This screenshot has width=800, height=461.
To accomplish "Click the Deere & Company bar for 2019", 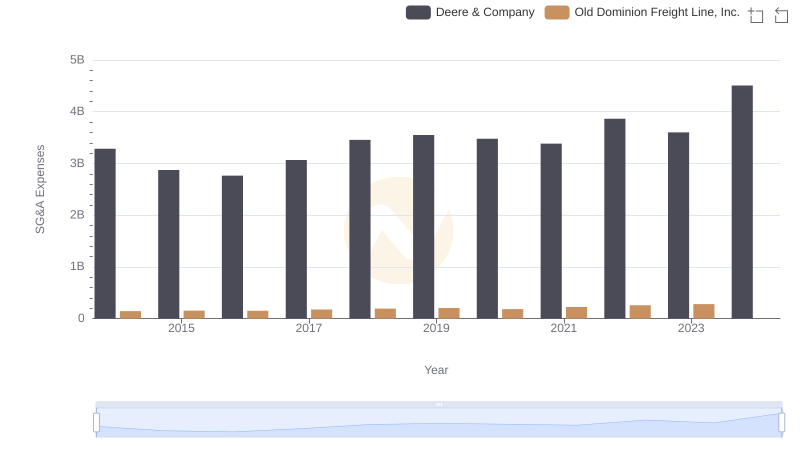I will [423, 227].
